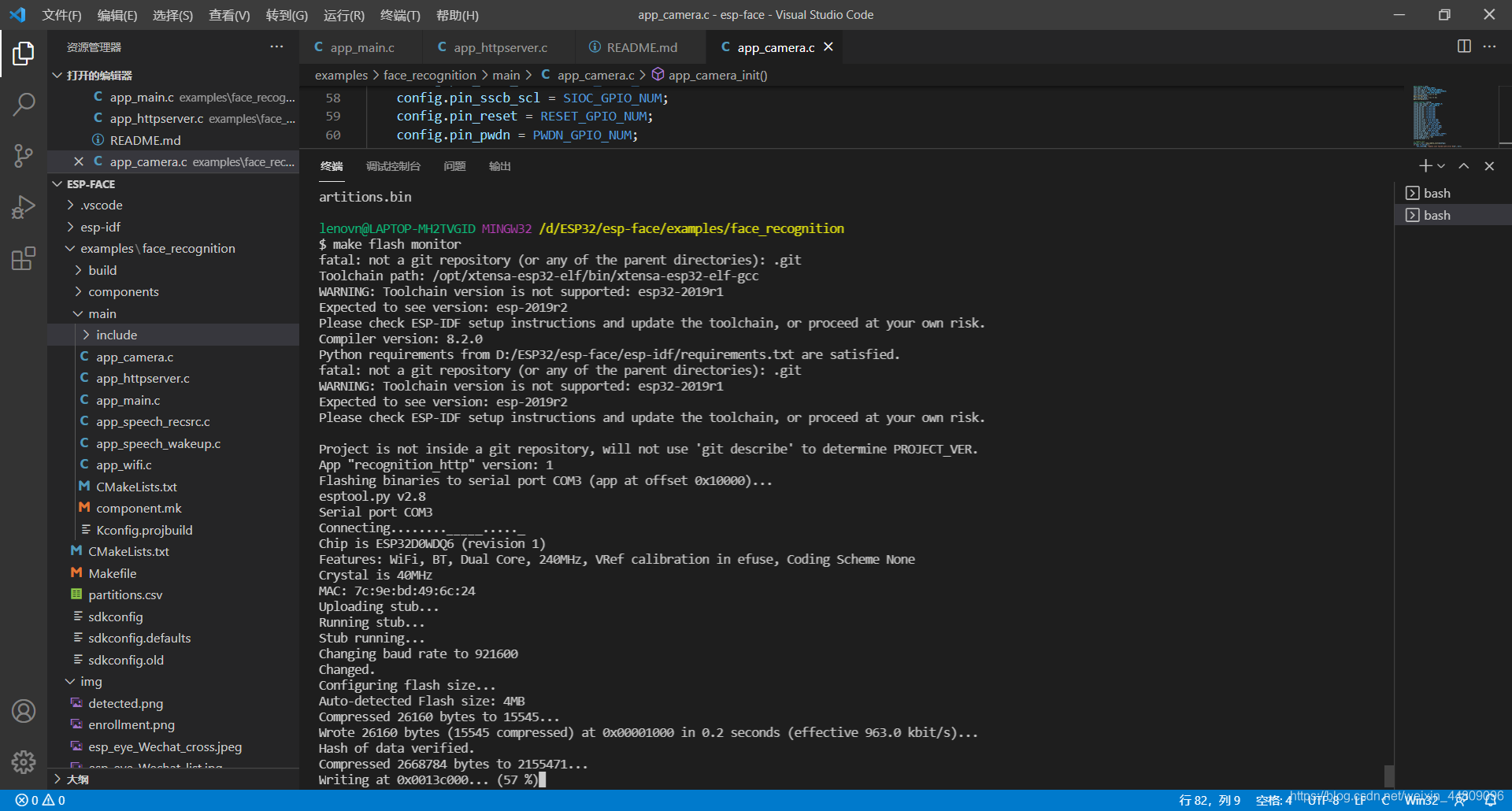Open editor more actions ellipsis
The width and height of the screenshot is (1512, 811).
coord(1489,46)
